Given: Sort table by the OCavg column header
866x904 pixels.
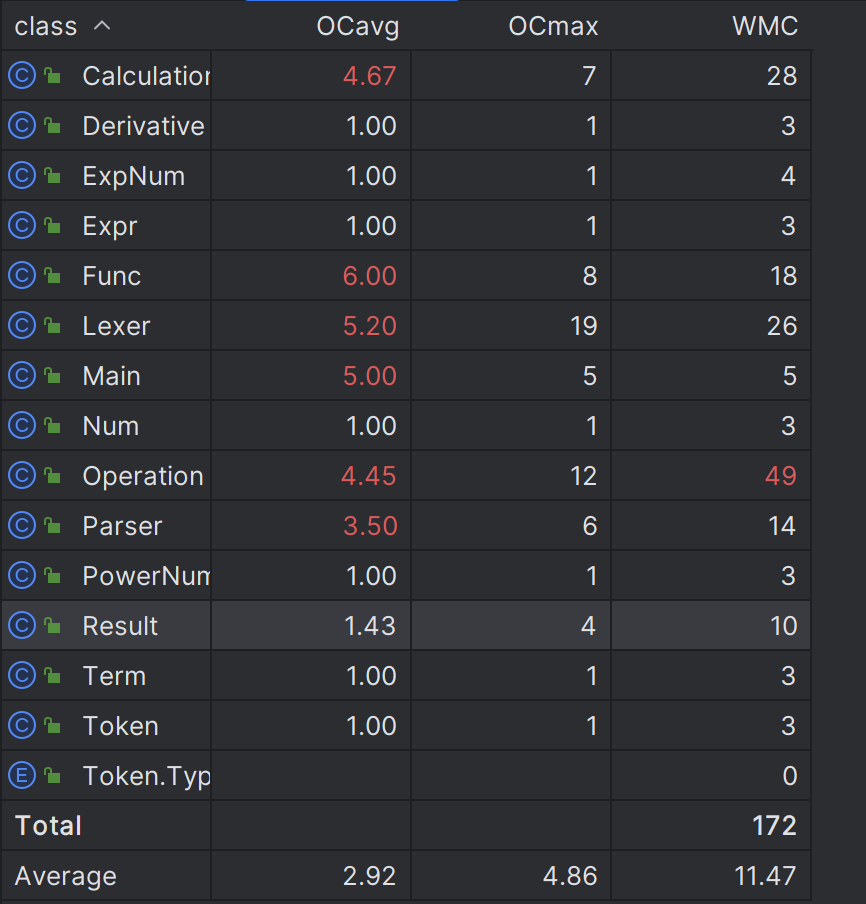Looking at the screenshot, I should 357,27.
